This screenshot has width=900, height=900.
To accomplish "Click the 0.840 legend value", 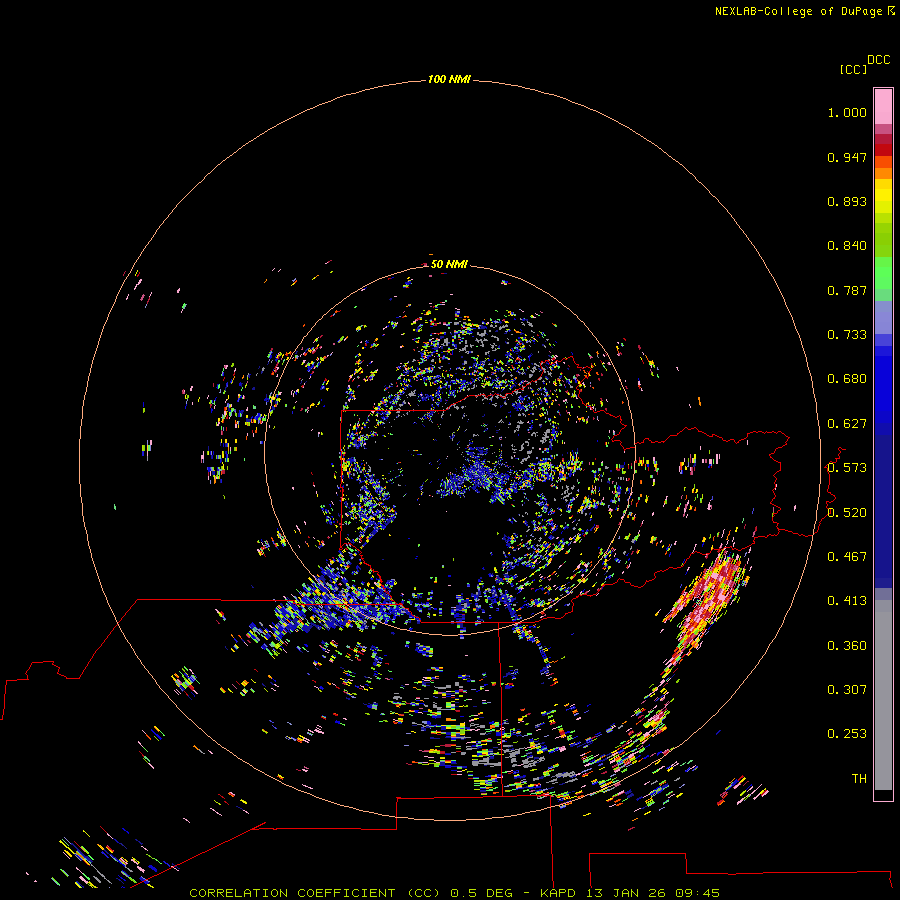I will coord(847,246).
